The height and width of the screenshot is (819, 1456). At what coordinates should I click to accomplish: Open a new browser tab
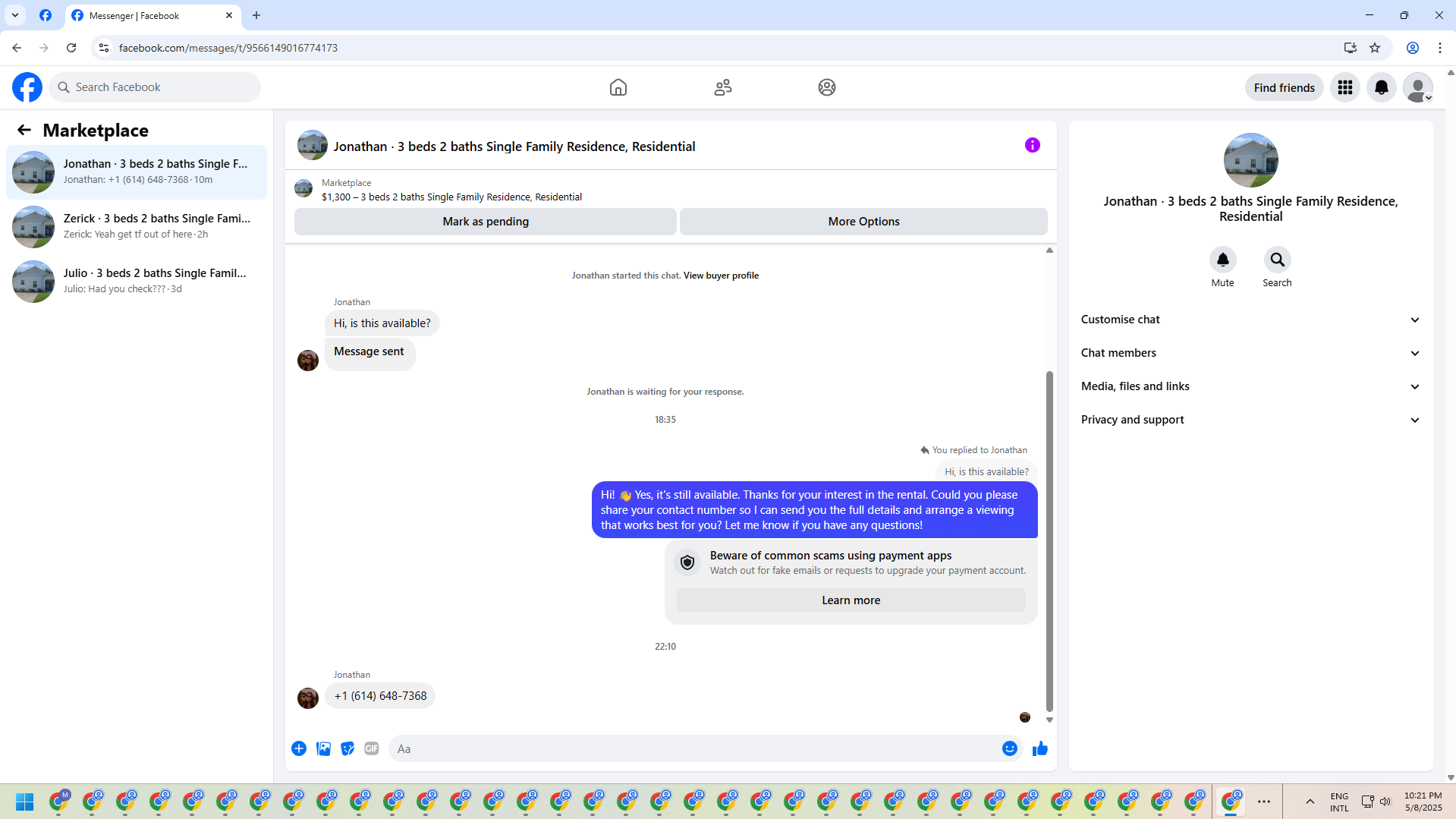256,15
